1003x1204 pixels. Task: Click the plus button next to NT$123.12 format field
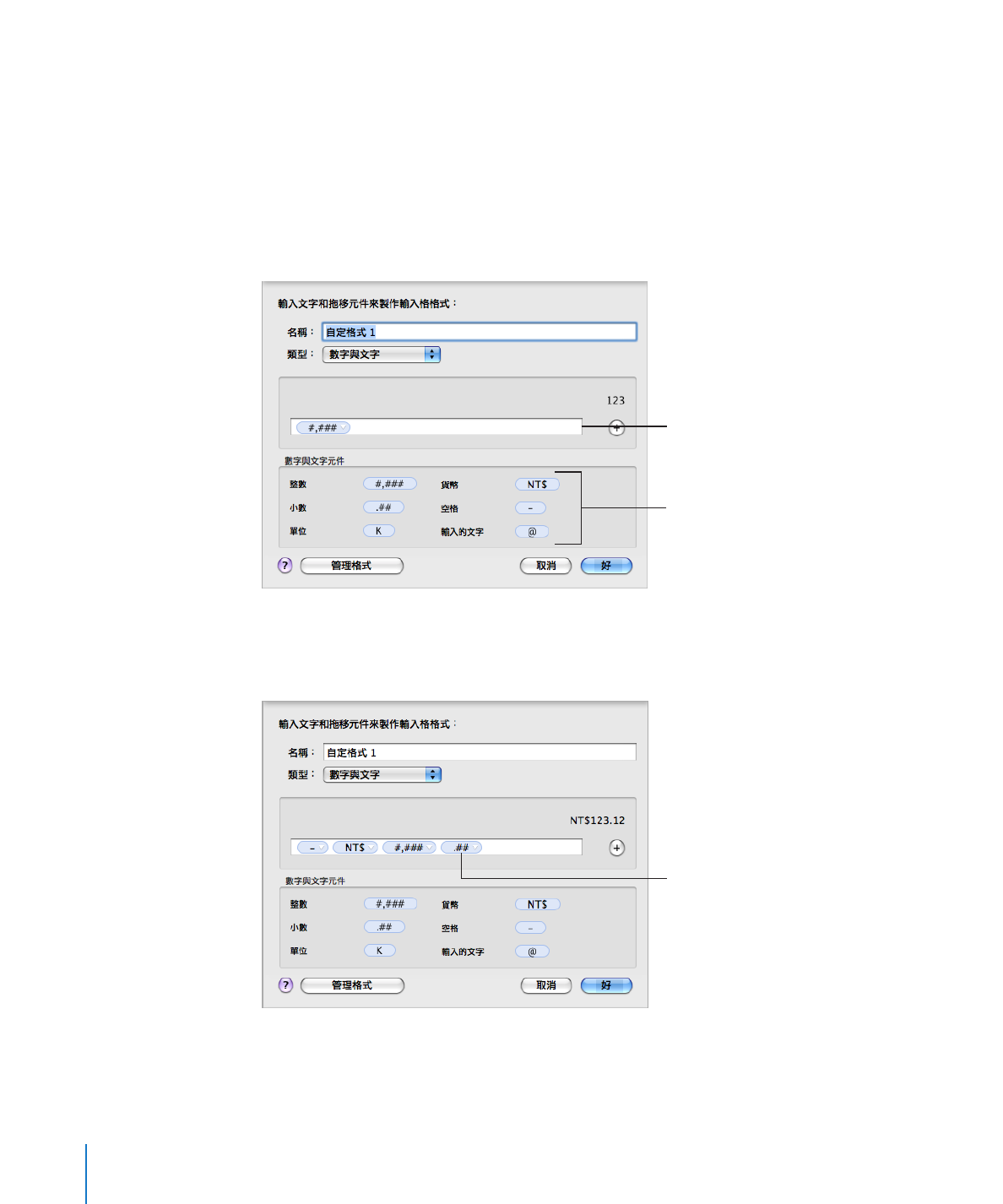(x=617, y=848)
